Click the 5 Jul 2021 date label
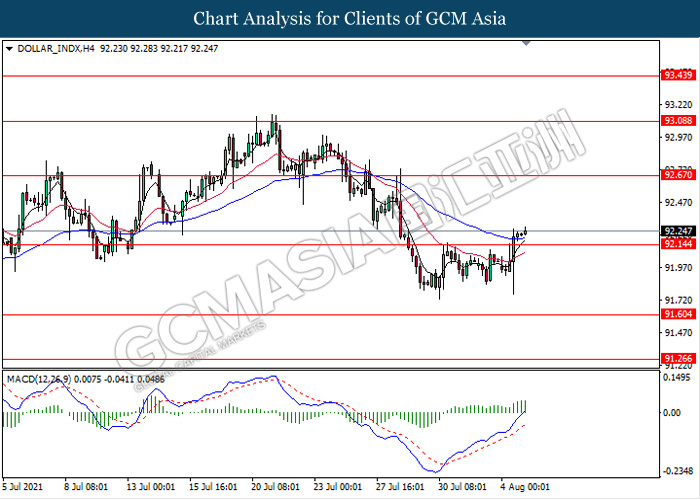This screenshot has width=700, height=500. pos(22,486)
